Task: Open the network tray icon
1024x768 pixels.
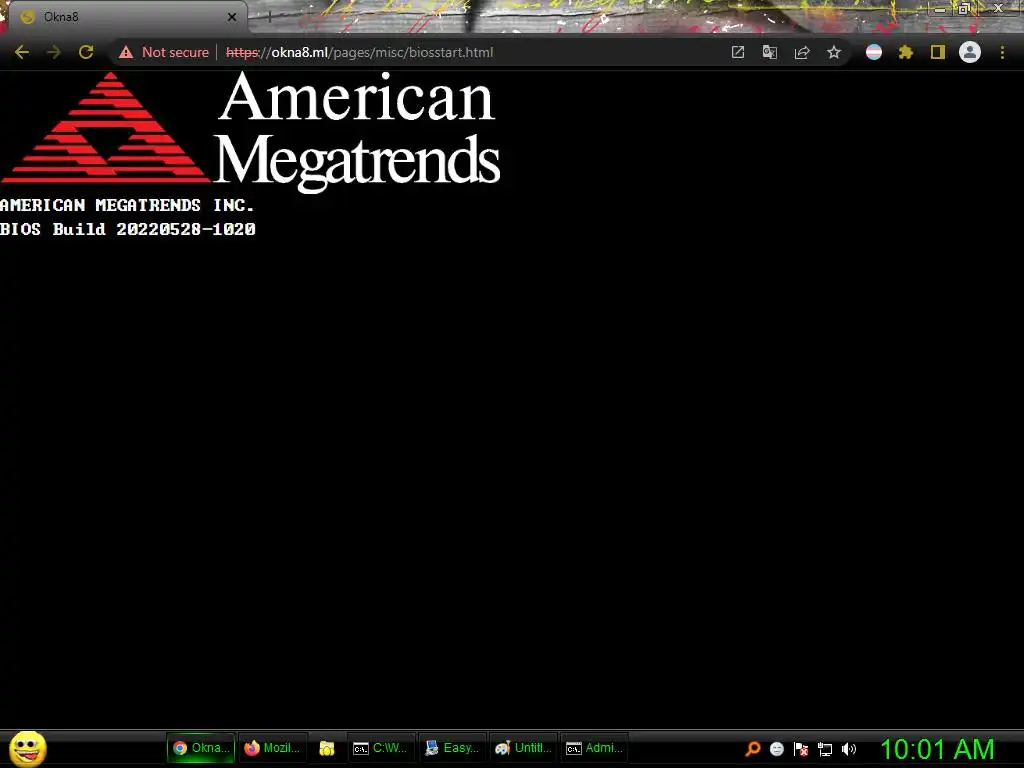Action: 825,749
